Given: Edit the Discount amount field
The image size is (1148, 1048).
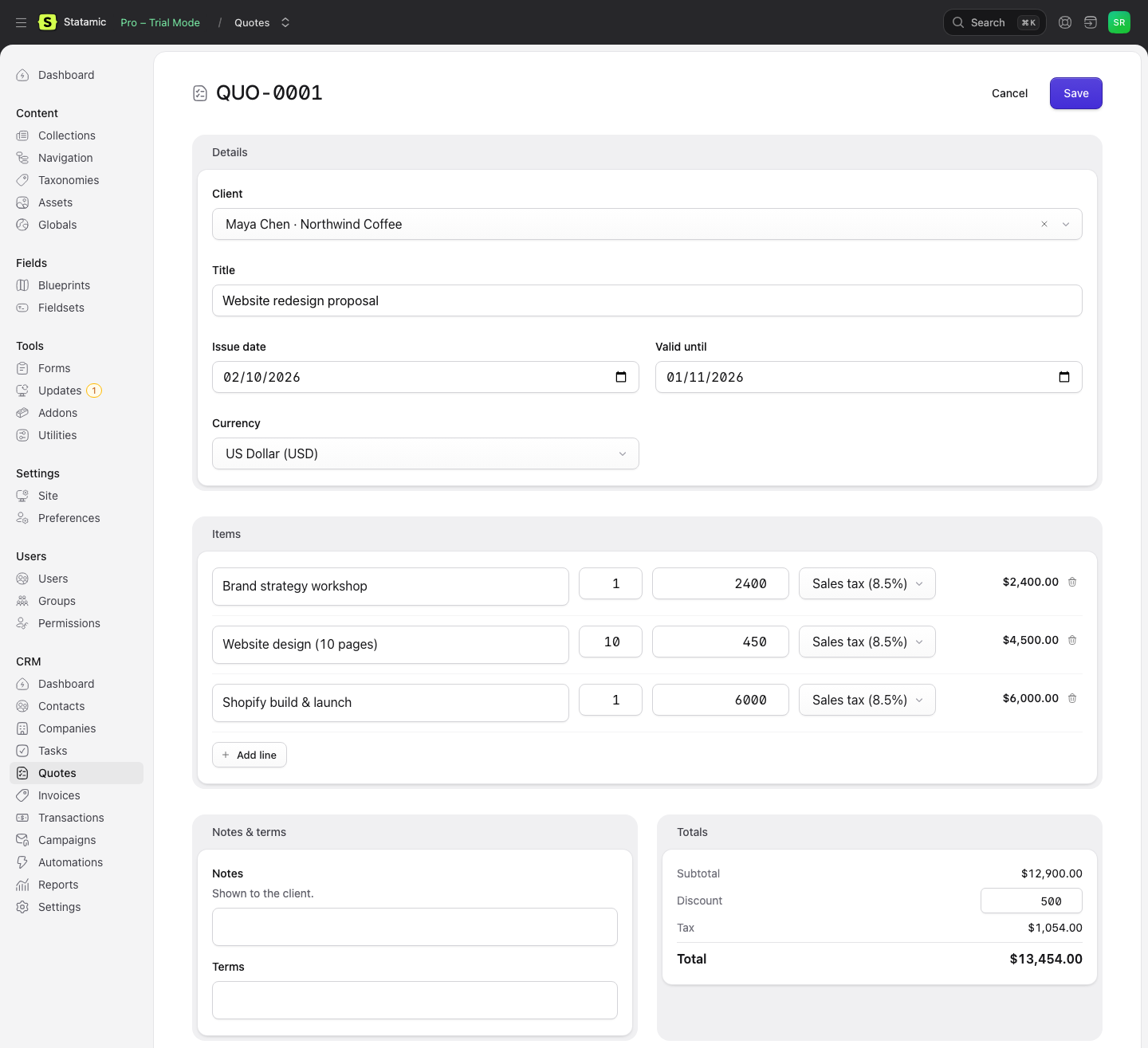Looking at the screenshot, I should (1032, 901).
